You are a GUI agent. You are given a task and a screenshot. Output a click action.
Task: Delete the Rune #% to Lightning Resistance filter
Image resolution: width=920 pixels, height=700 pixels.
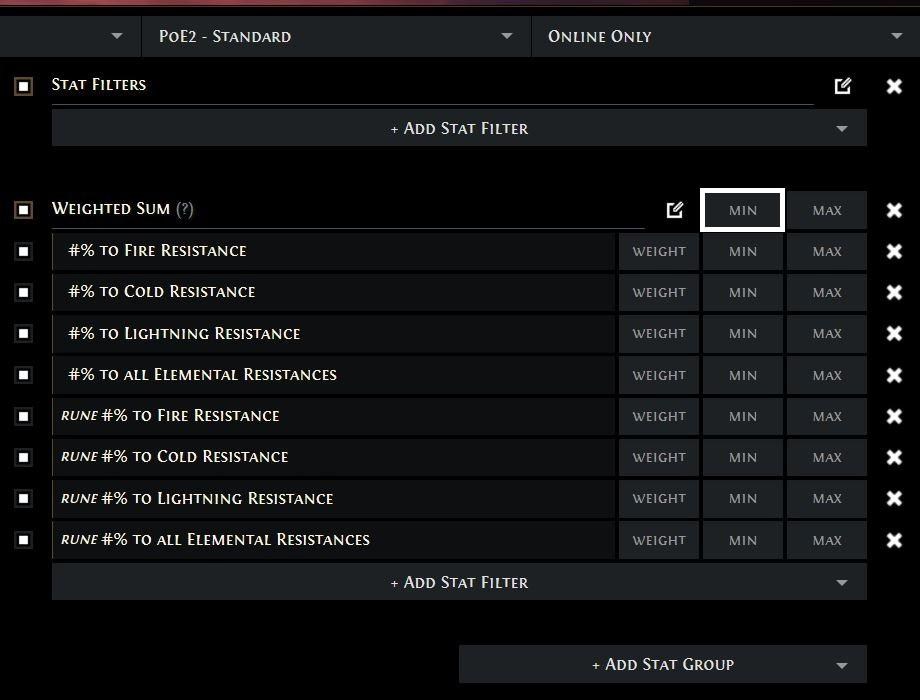click(894, 499)
